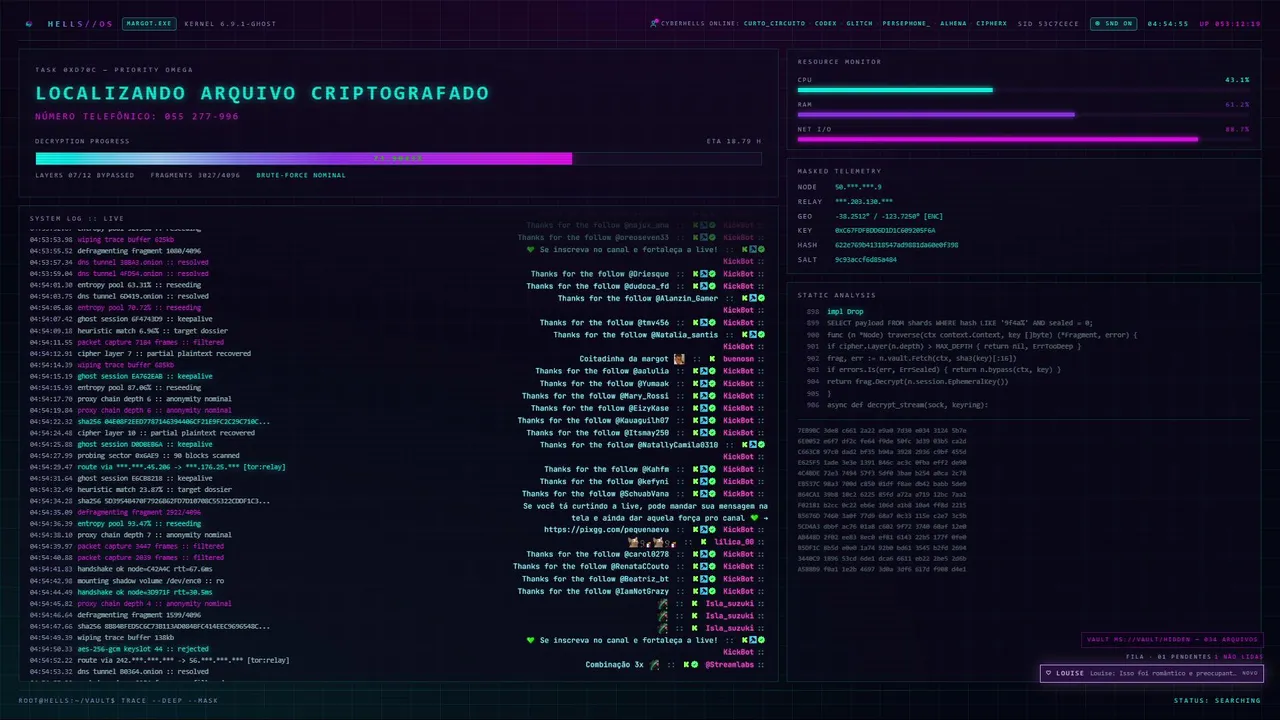Click the avatar emoji after 'Coitadinha da margot'
This screenshot has height=720, width=1280.
(679, 358)
